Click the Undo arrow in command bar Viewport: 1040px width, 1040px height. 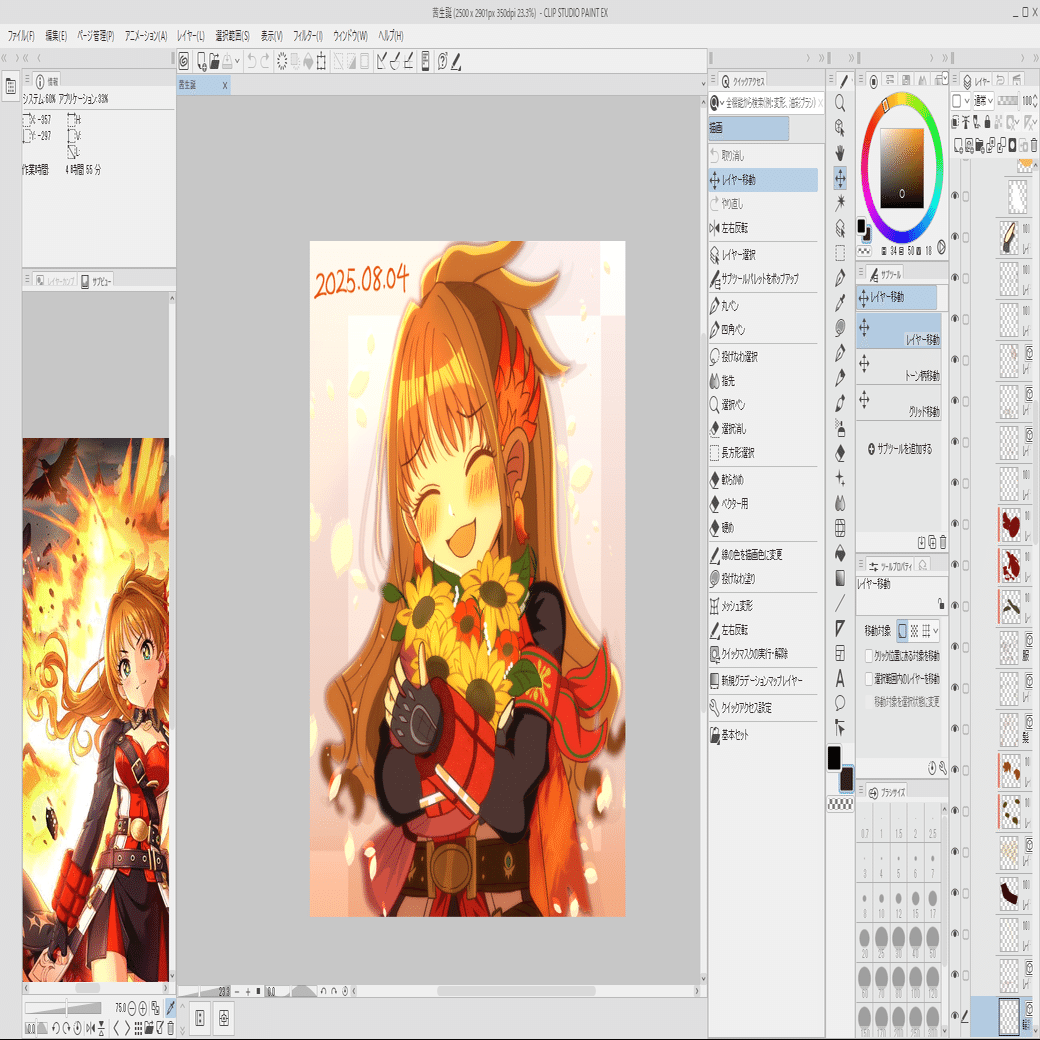[x=251, y=61]
